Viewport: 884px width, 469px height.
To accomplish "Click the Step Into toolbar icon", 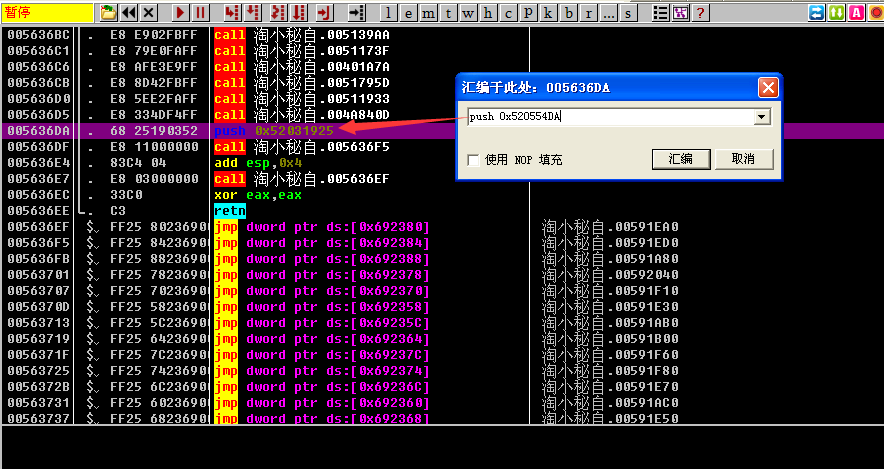I will coord(231,12).
